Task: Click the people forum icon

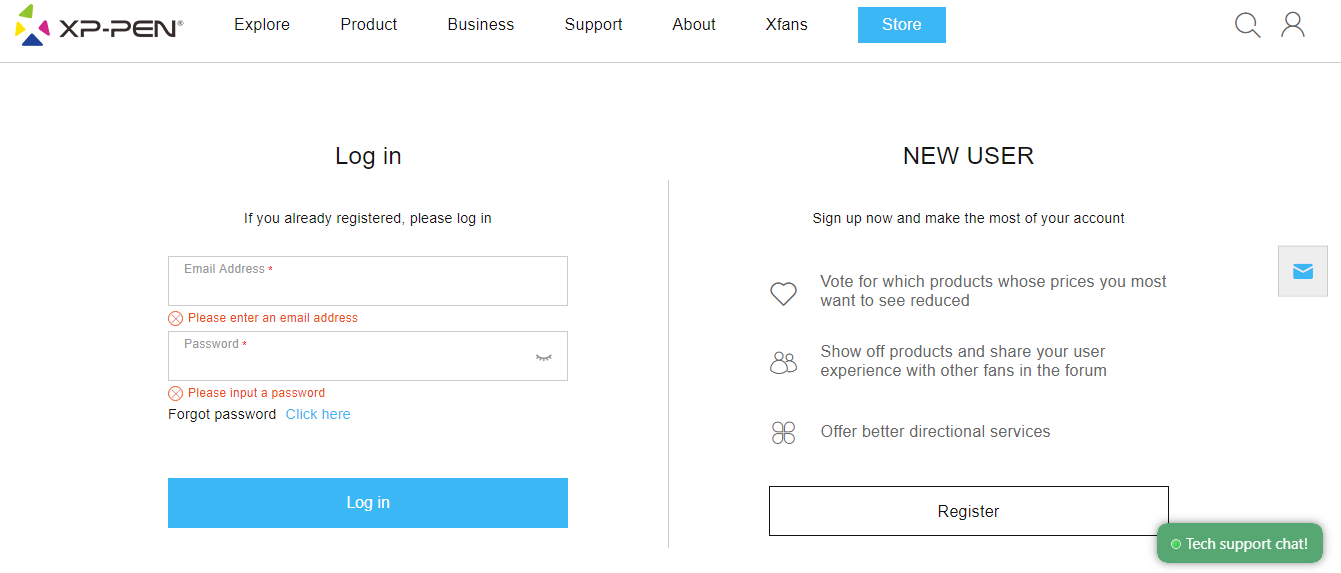Action: coord(783,362)
